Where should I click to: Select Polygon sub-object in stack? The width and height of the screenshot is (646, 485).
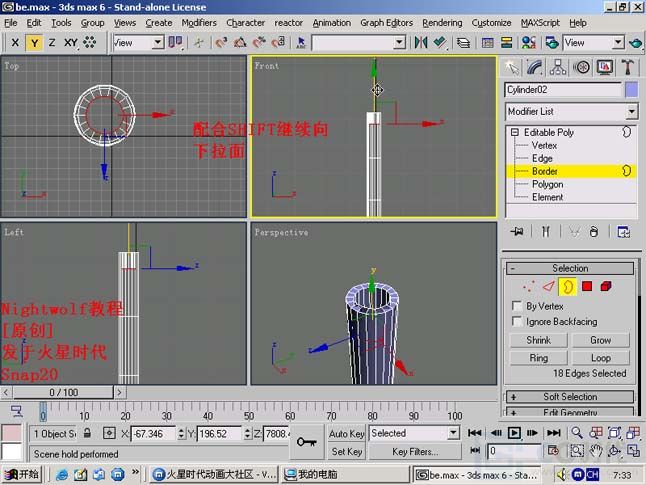click(547, 184)
